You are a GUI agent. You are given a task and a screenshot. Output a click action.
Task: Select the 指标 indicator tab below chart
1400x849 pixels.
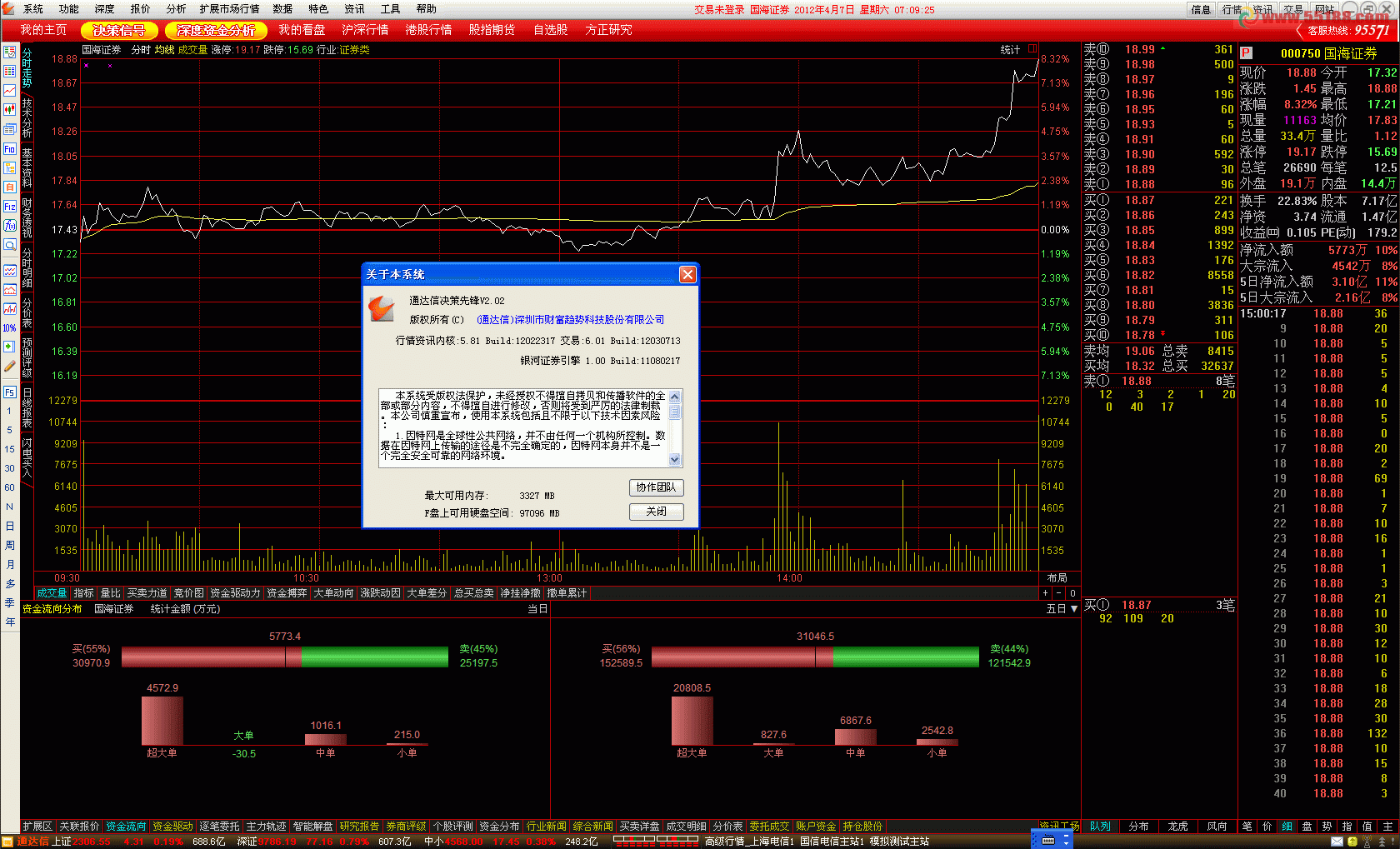coord(84,593)
